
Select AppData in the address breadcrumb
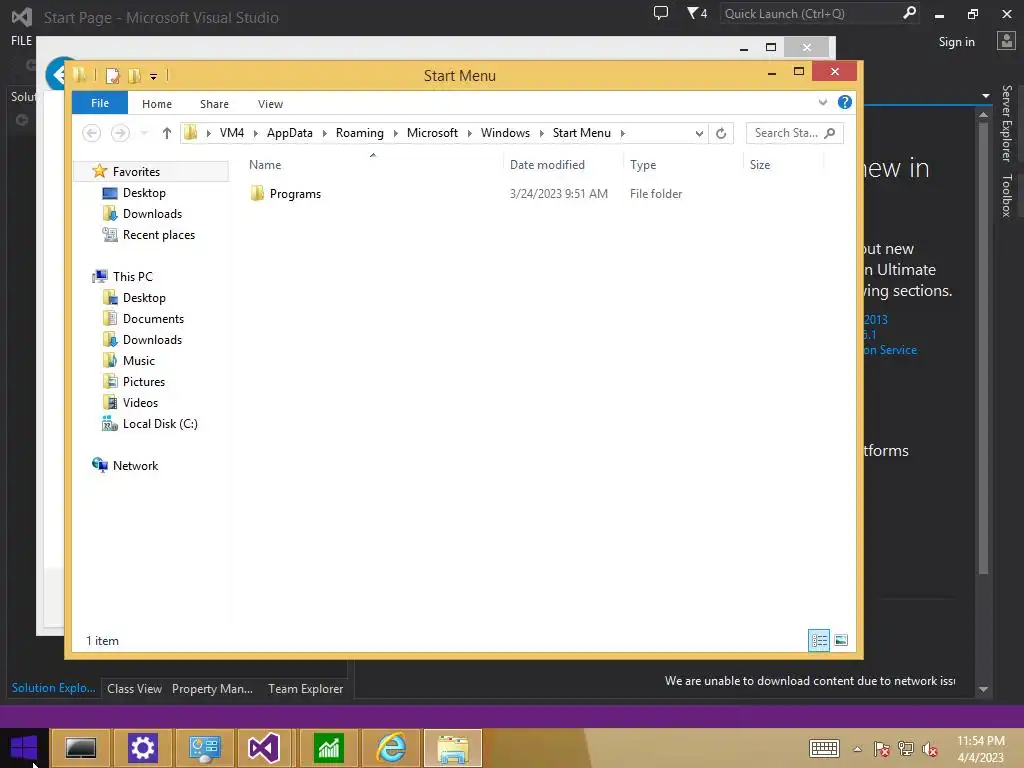pos(289,133)
